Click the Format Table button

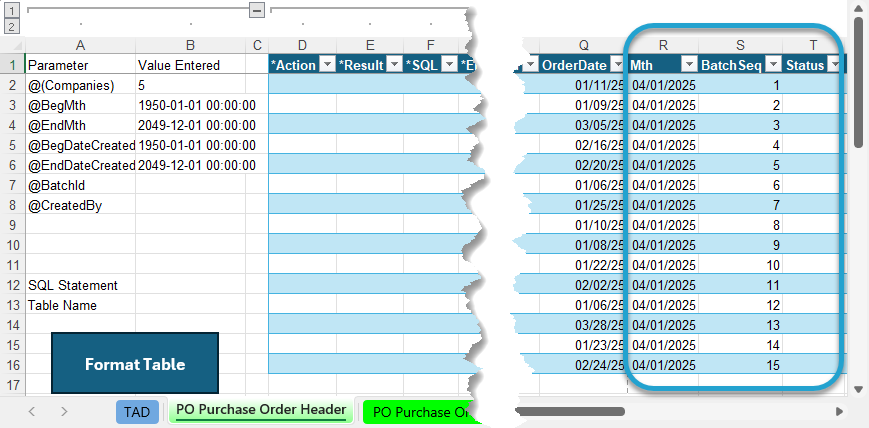(135, 364)
